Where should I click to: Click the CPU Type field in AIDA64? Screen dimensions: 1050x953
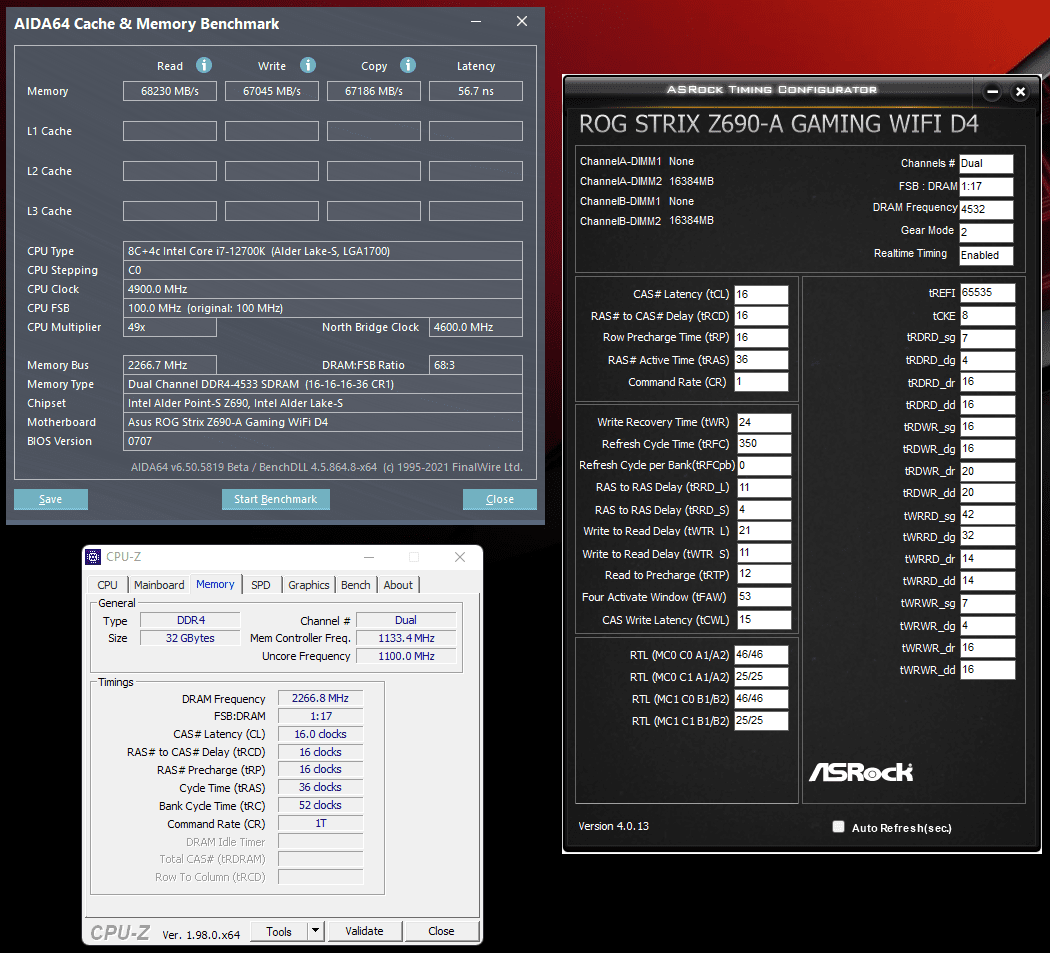(323, 251)
